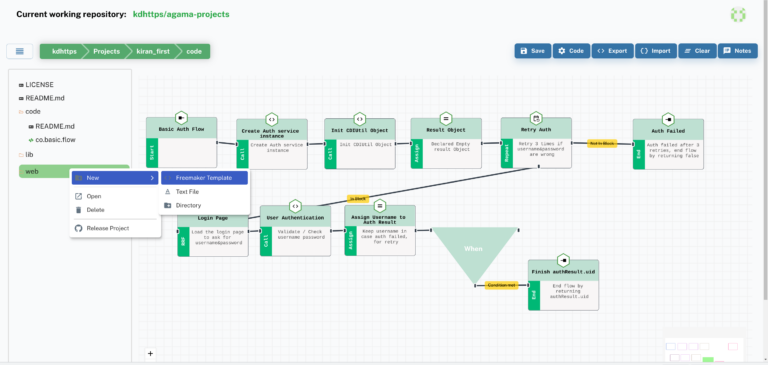Expand the New submenu arrow
Viewport: 768px width, 365px height.
coord(152,178)
